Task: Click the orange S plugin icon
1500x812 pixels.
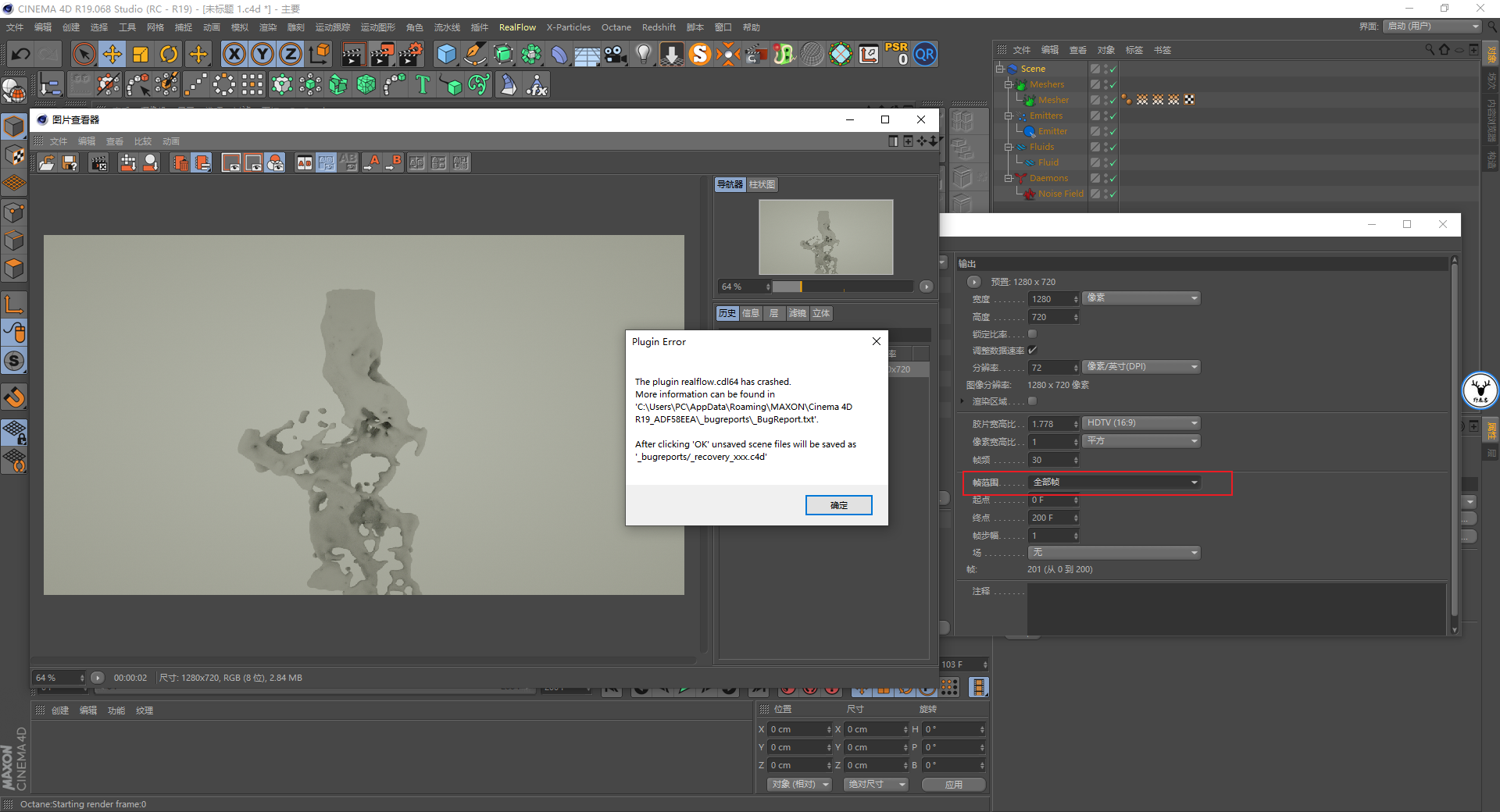Action: [700, 54]
